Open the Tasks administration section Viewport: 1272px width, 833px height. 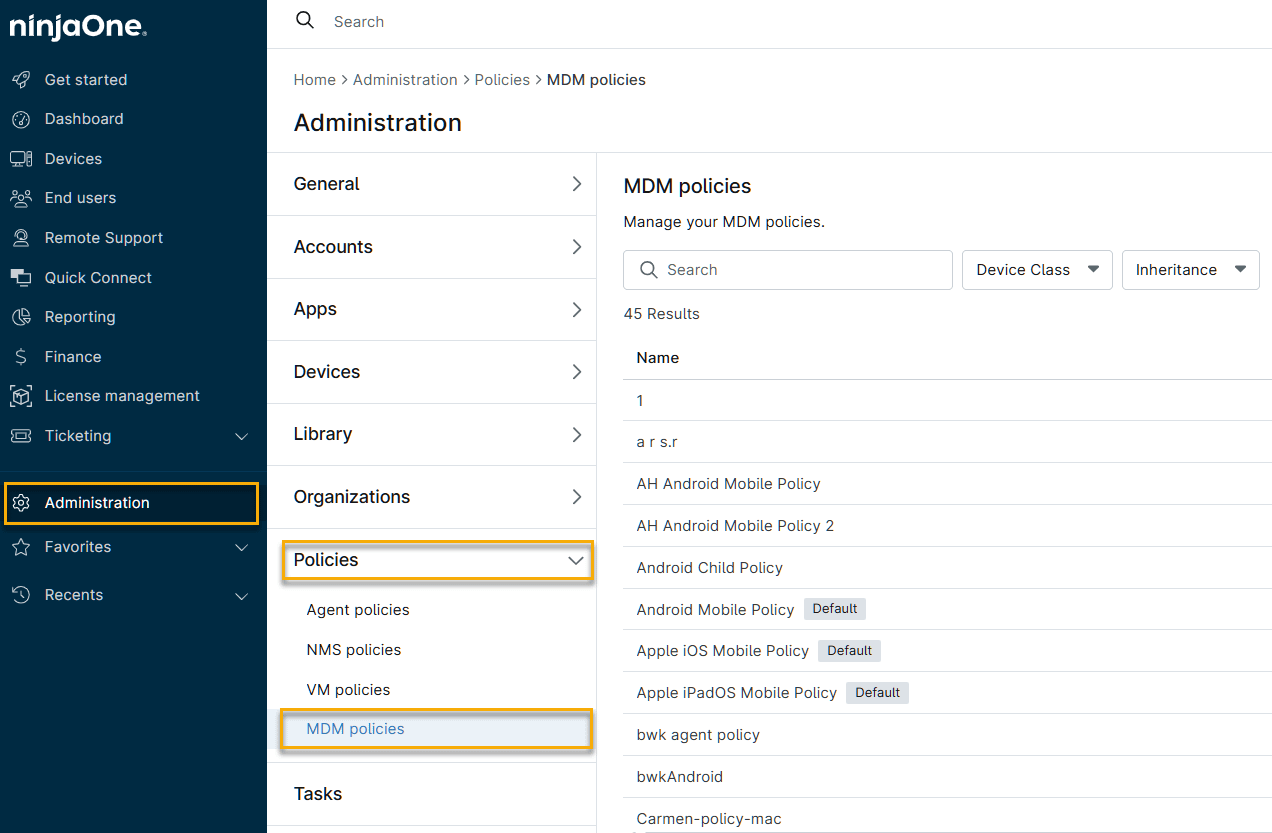432,794
